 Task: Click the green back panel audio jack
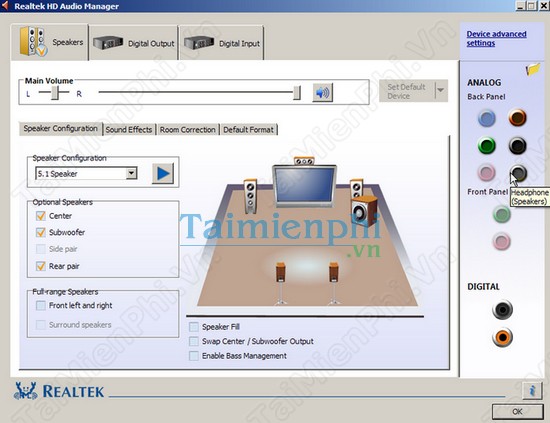(487, 146)
